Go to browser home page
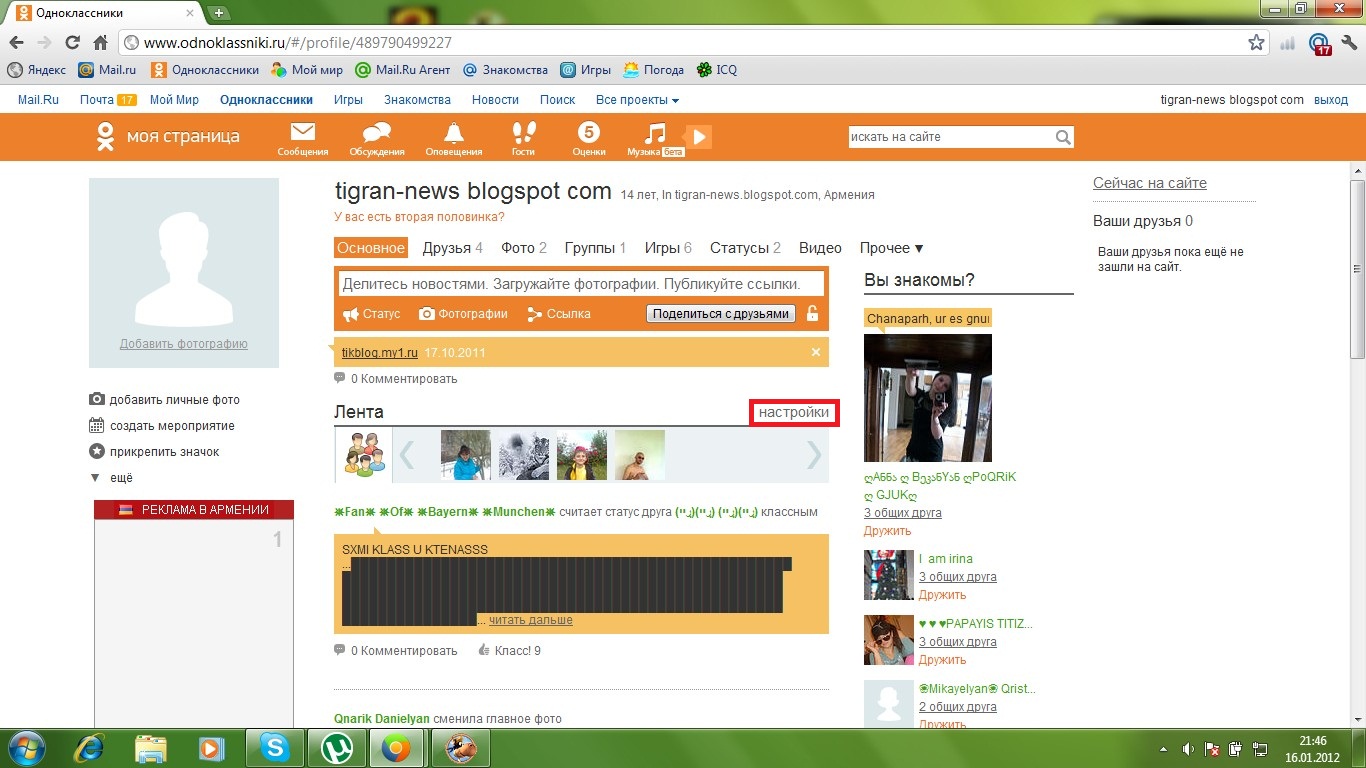The height and width of the screenshot is (768, 1366). (x=100, y=43)
